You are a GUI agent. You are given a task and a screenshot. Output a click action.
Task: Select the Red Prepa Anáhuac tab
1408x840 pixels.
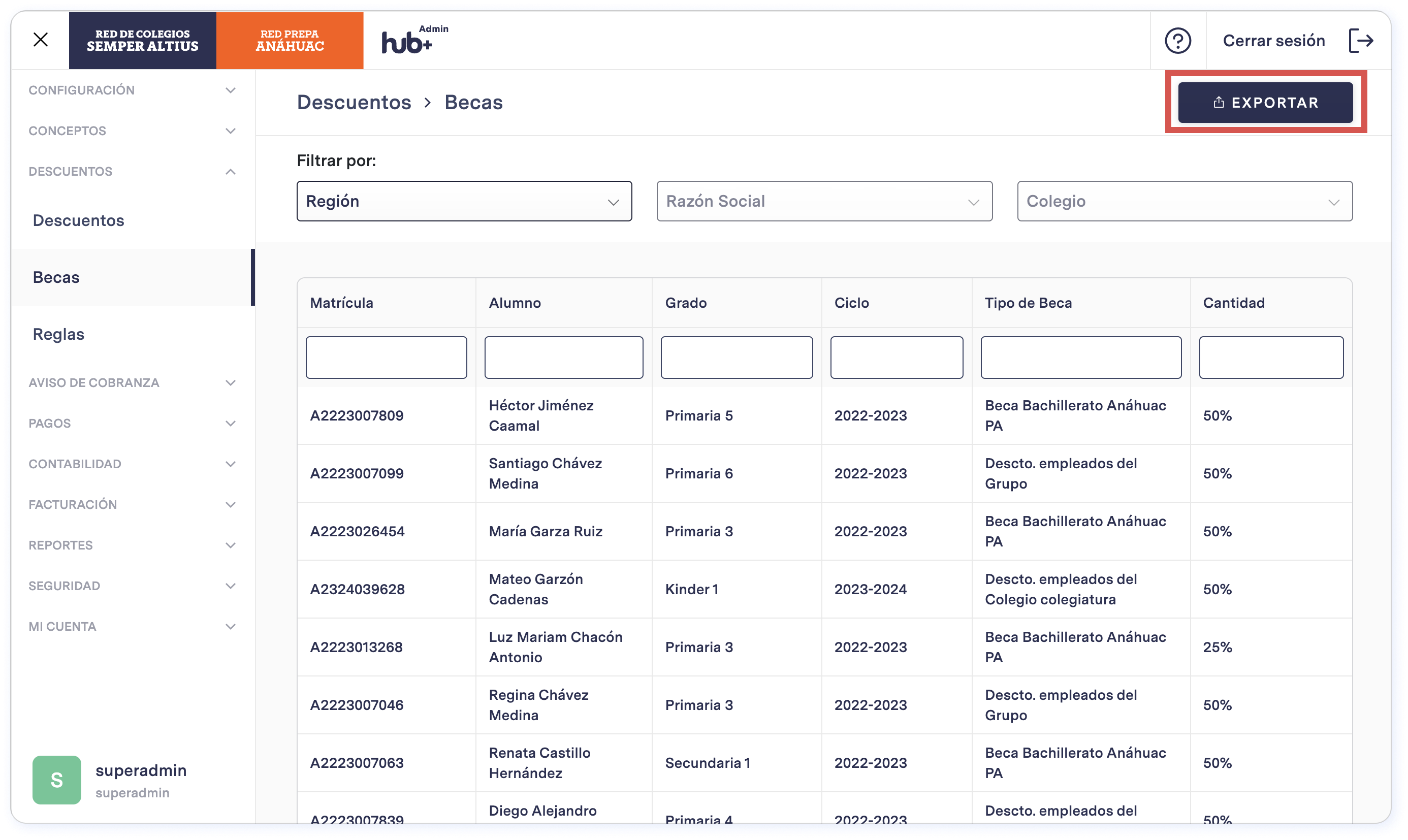[x=290, y=40]
